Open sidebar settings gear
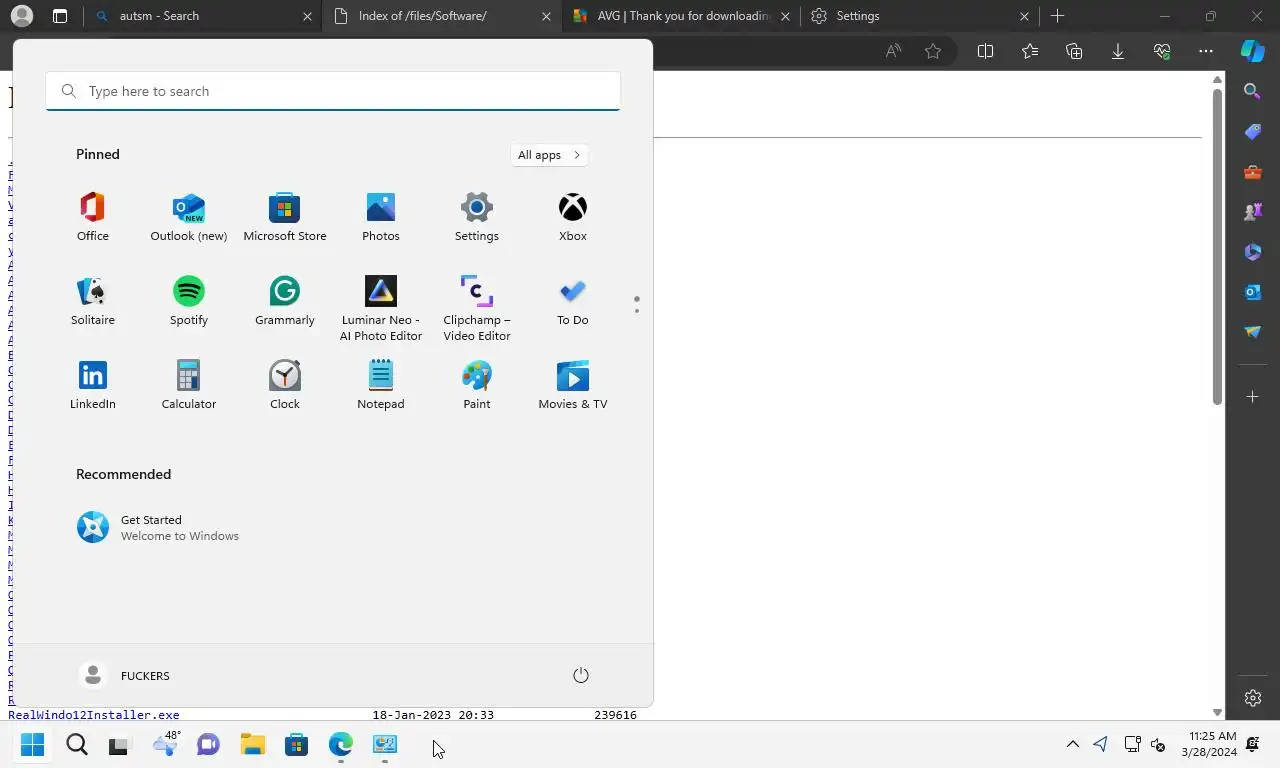1280x768 pixels. point(1252,698)
